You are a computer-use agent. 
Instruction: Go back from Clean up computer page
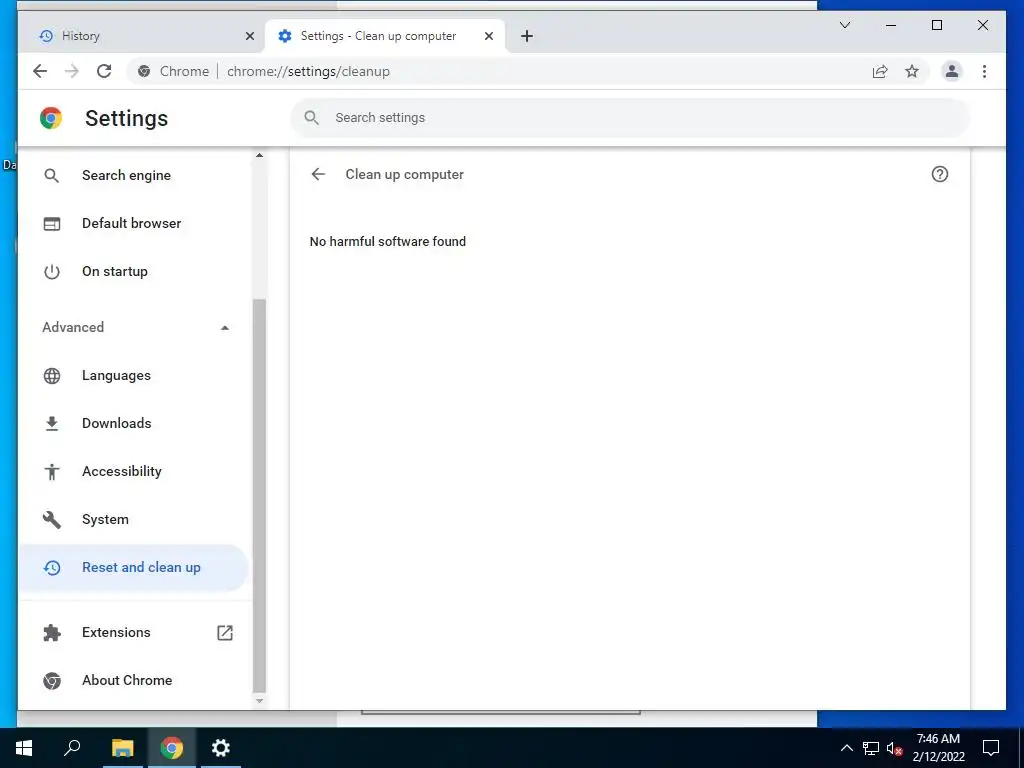[318, 174]
